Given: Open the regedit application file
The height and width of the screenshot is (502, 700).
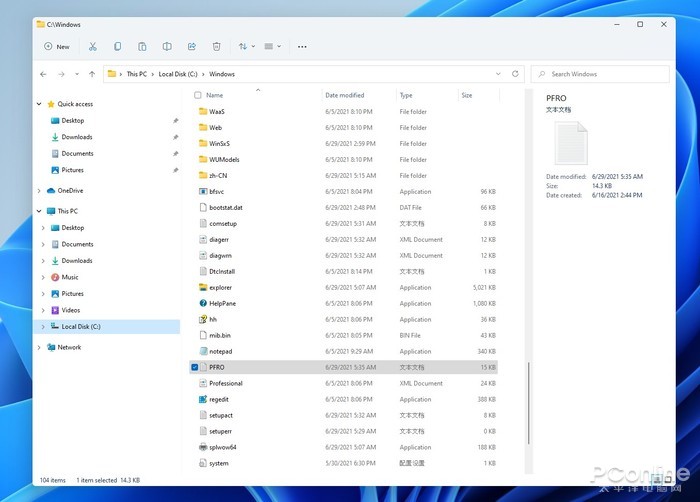Looking at the screenshot, I should click(219, 399).
